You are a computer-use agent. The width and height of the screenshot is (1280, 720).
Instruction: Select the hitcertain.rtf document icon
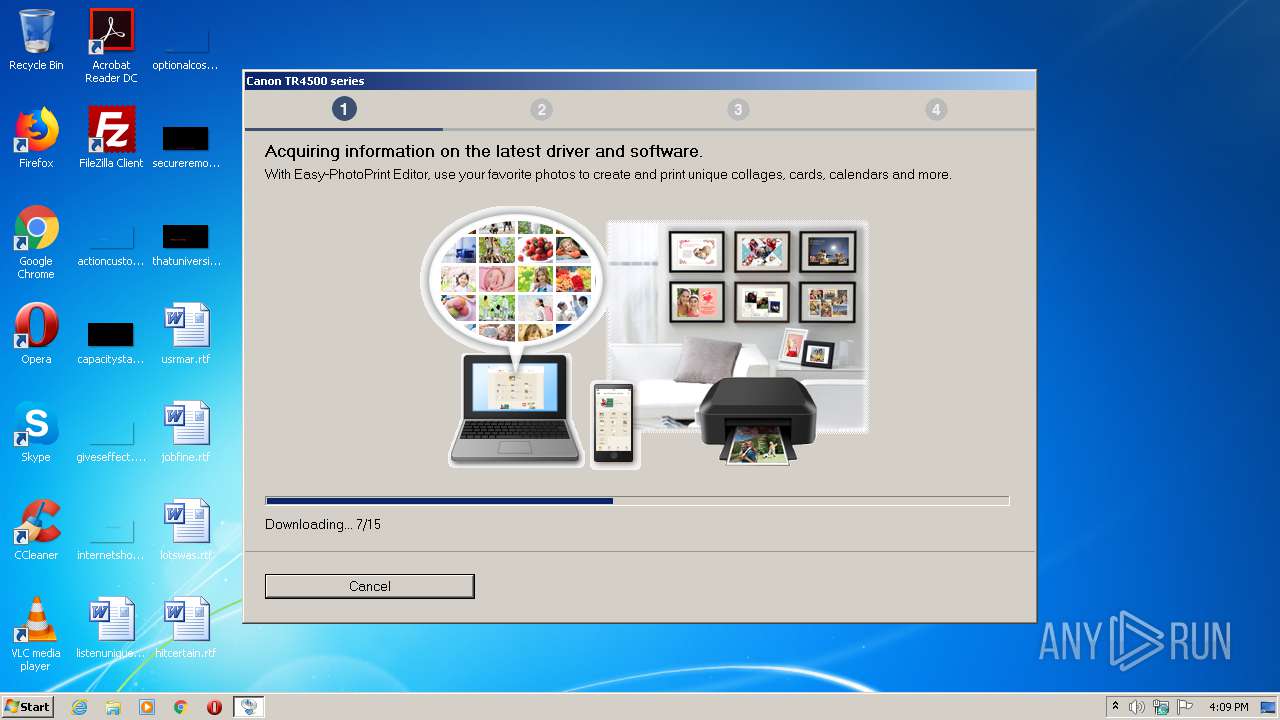point(186,628)
